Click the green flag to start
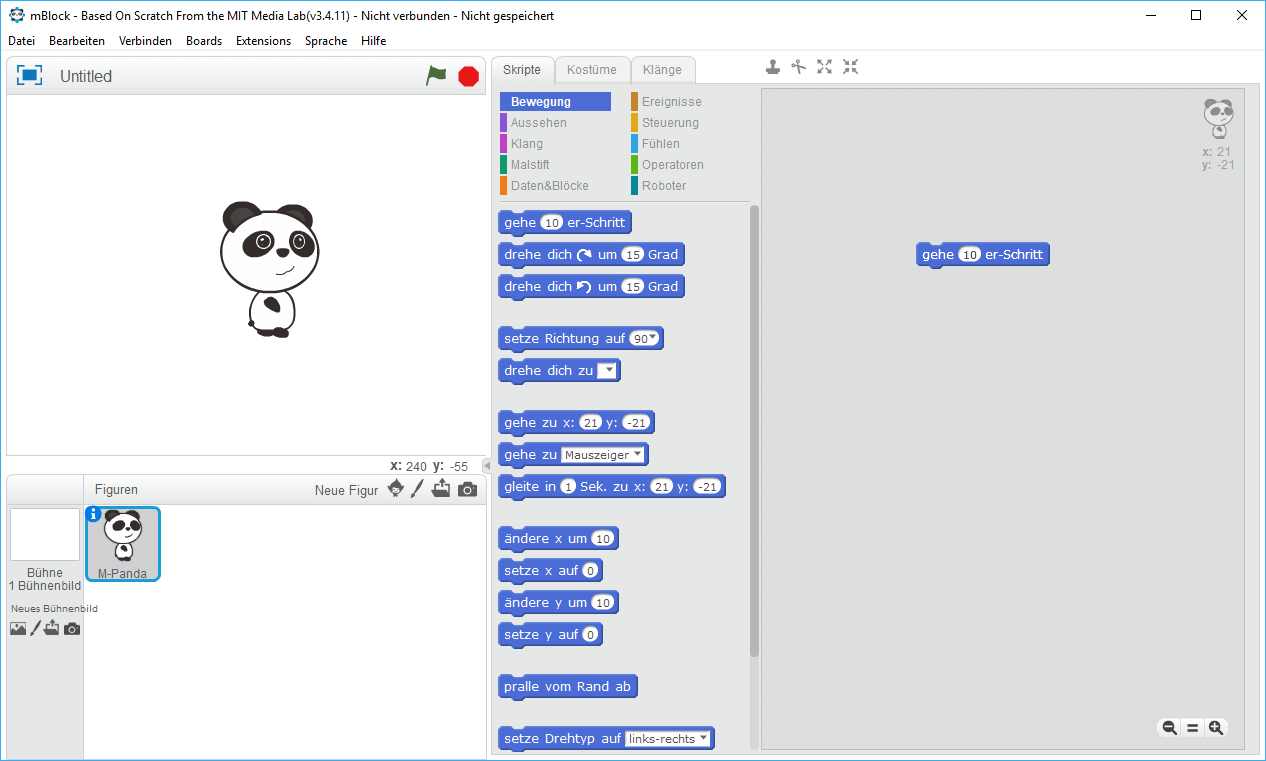1266x761 pixels. 436,76
